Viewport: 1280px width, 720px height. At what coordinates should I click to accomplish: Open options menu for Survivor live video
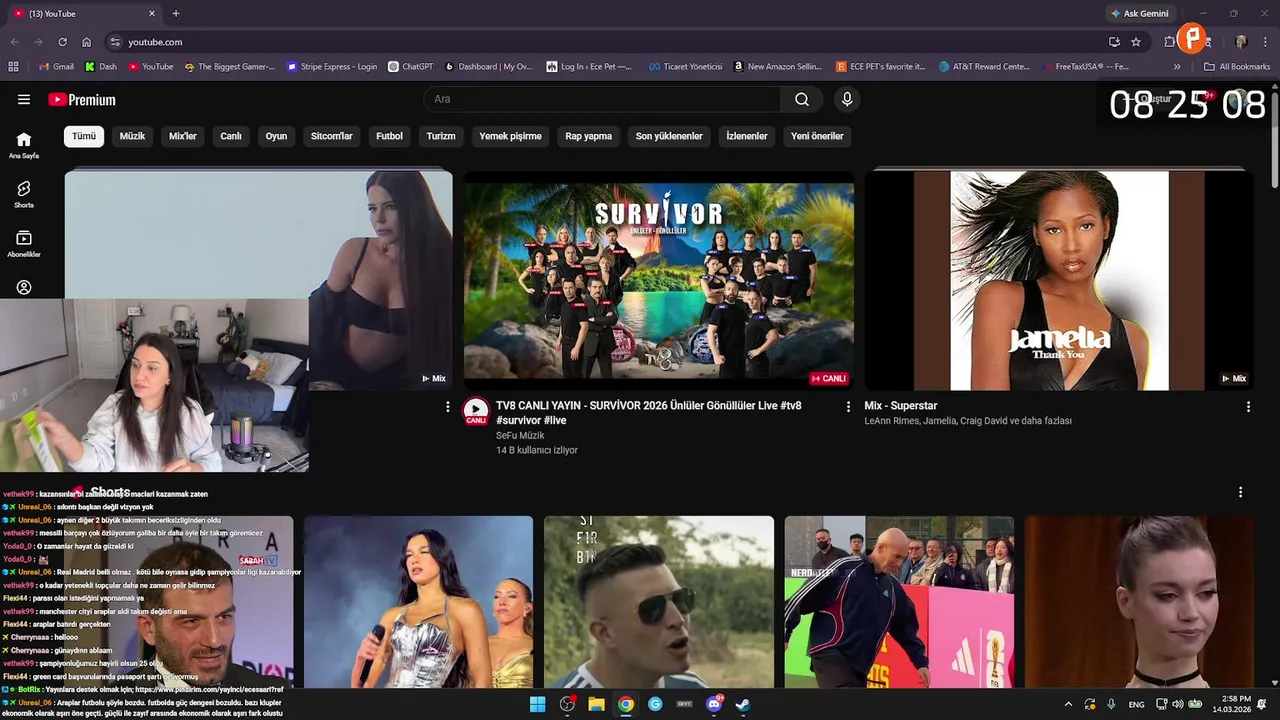coord(848,407)
